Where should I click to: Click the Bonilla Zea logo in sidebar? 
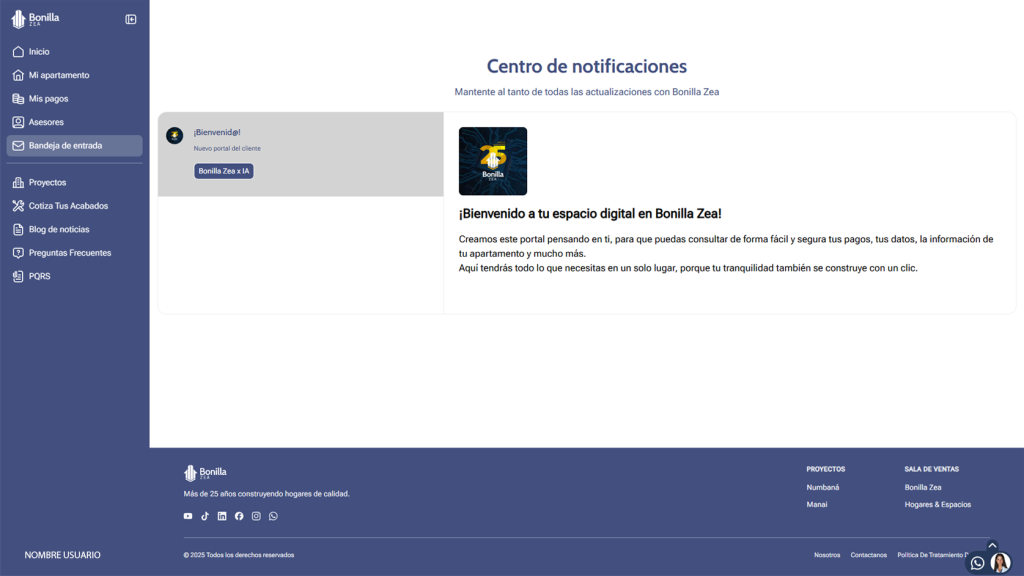pyautogui.click(x=35, y=19)
